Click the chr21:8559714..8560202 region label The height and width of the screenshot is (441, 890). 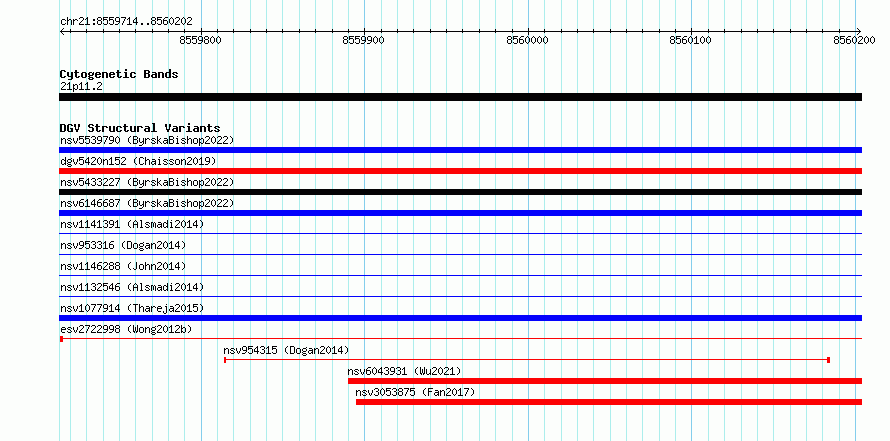tap(126, 22)
